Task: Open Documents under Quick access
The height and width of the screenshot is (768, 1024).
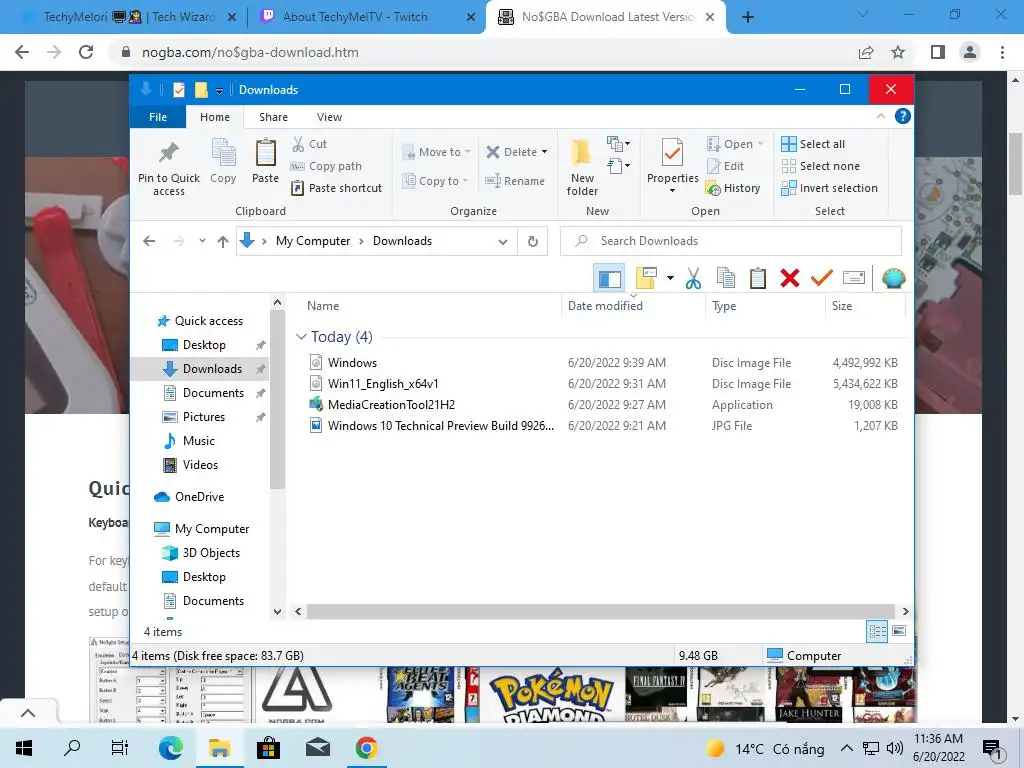Action: (x=213, y=392)
